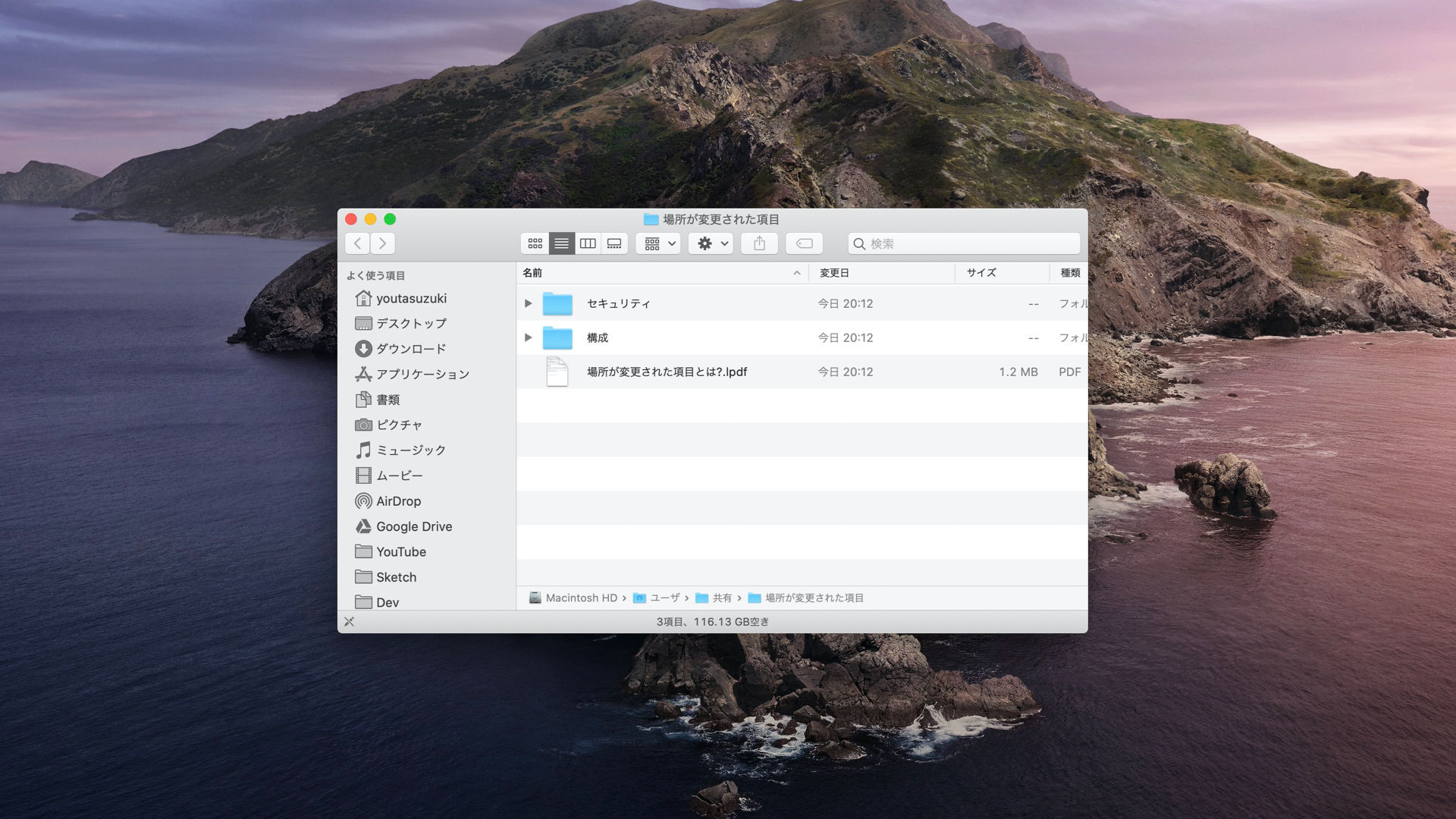Expand the セキュリティ folder
Image resolution: width=1456 pixels, height=819 pixels.
click(x=527, y=302)
